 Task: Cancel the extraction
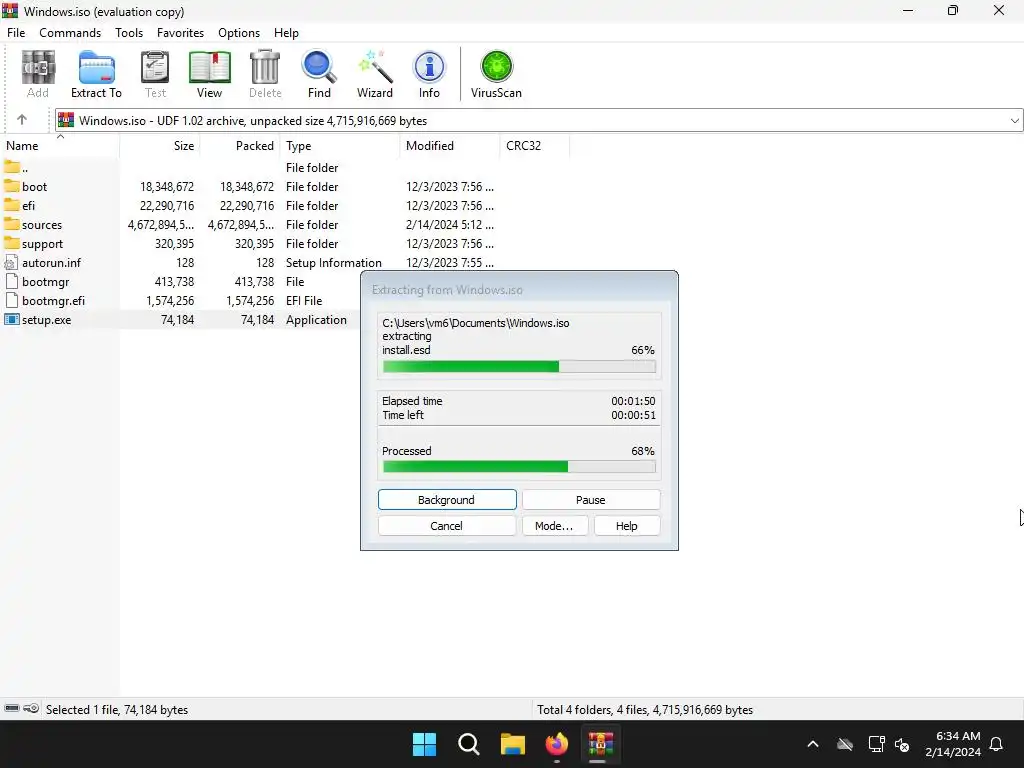click(x=447, y=526)
